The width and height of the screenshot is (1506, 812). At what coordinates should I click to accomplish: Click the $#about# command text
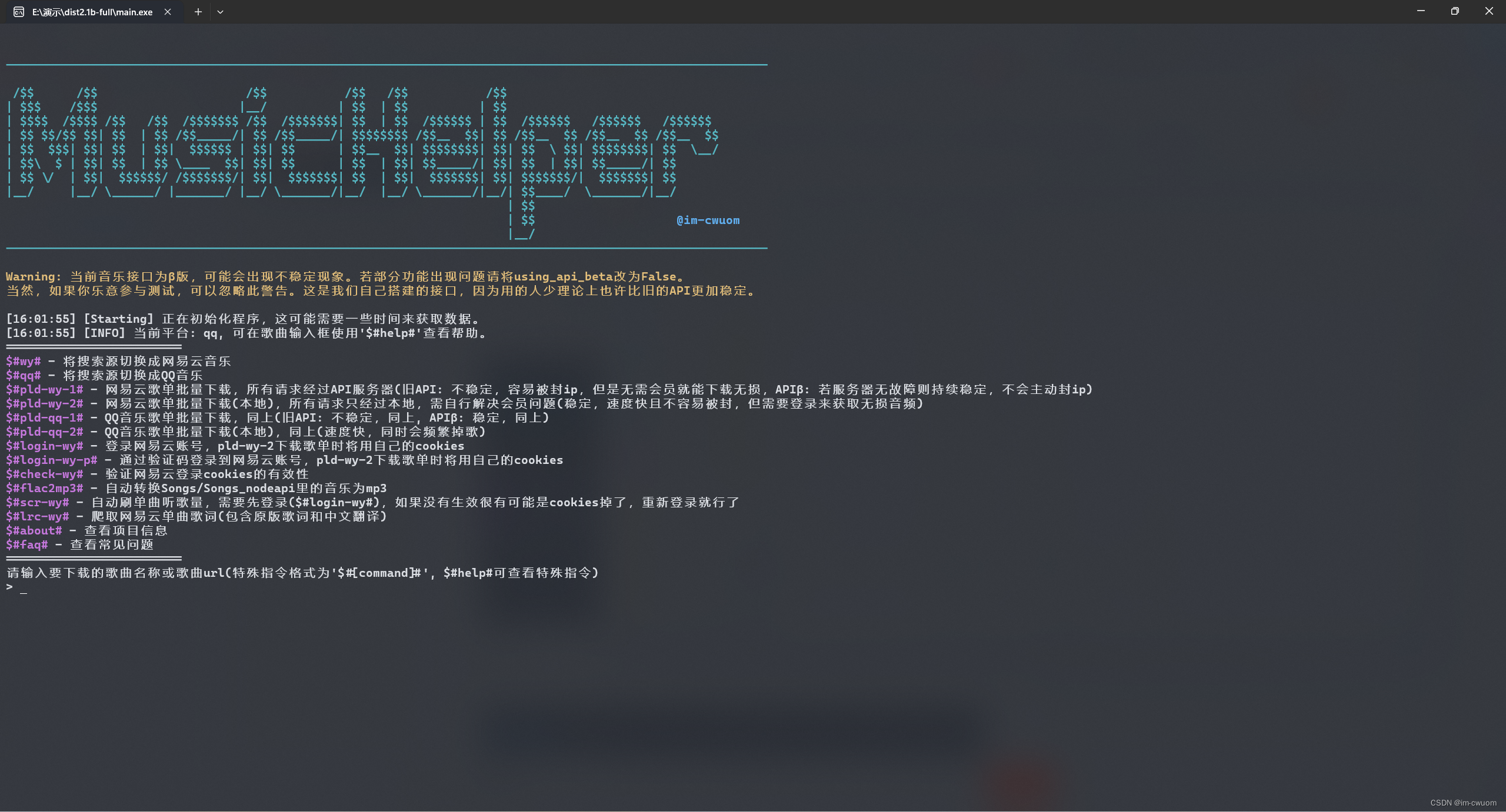click(34, 530)
